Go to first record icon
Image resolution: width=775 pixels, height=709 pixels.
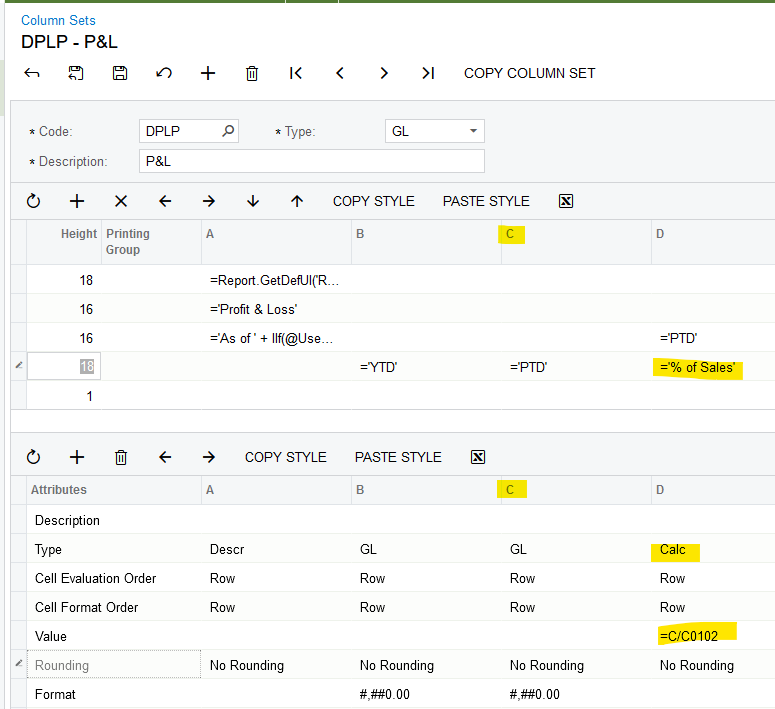pyautogui.click(x=296, y=73)
